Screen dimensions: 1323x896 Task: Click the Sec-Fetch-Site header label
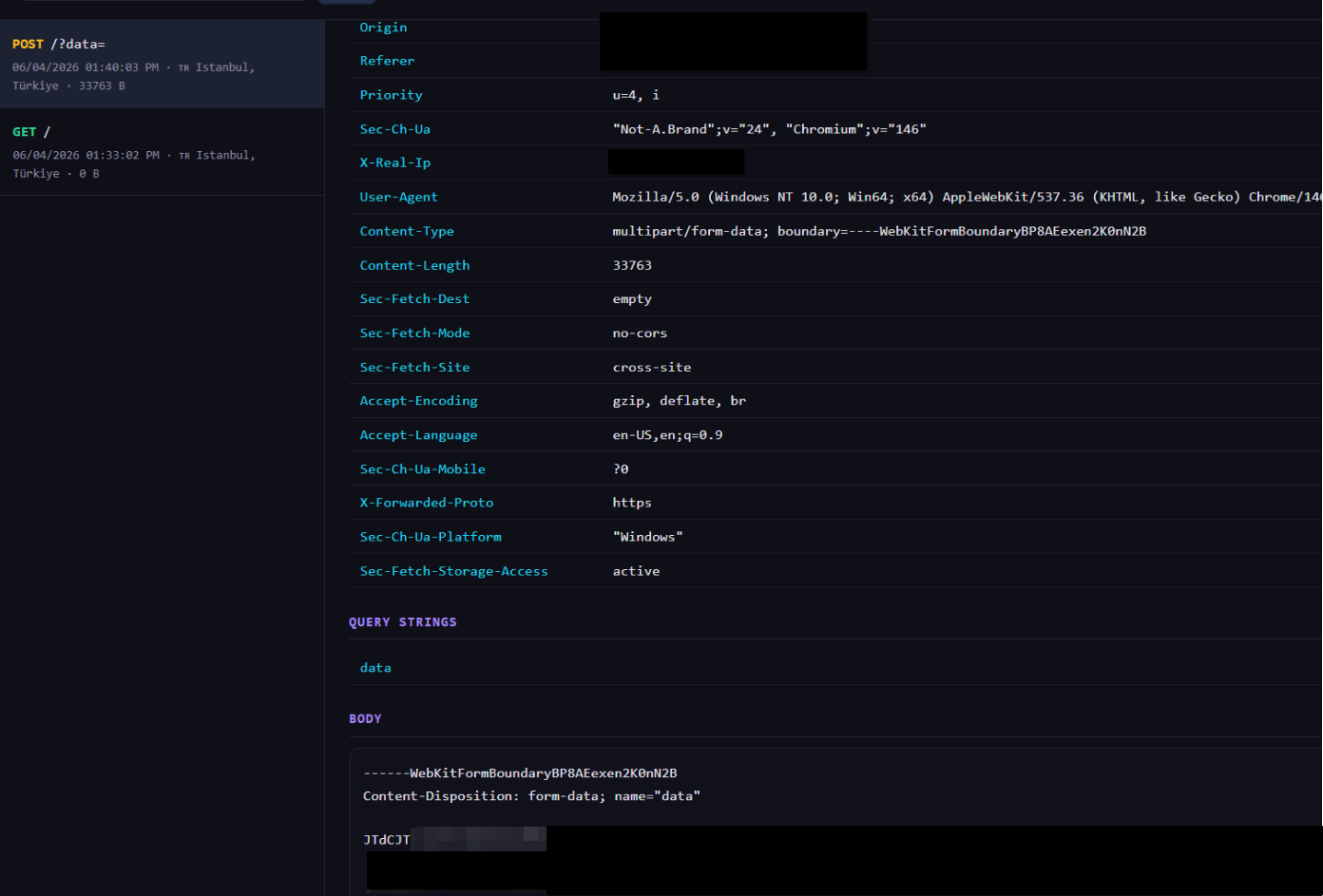click(414, 367)
